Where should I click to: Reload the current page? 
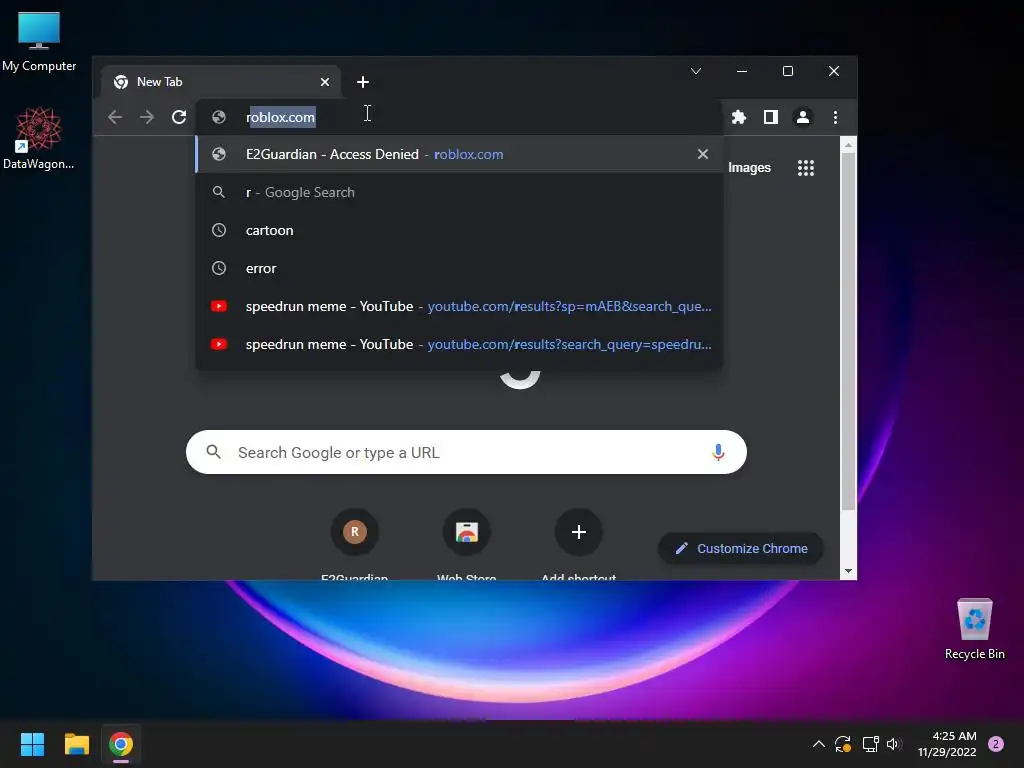pyautogui.click(x=179, y=117)
